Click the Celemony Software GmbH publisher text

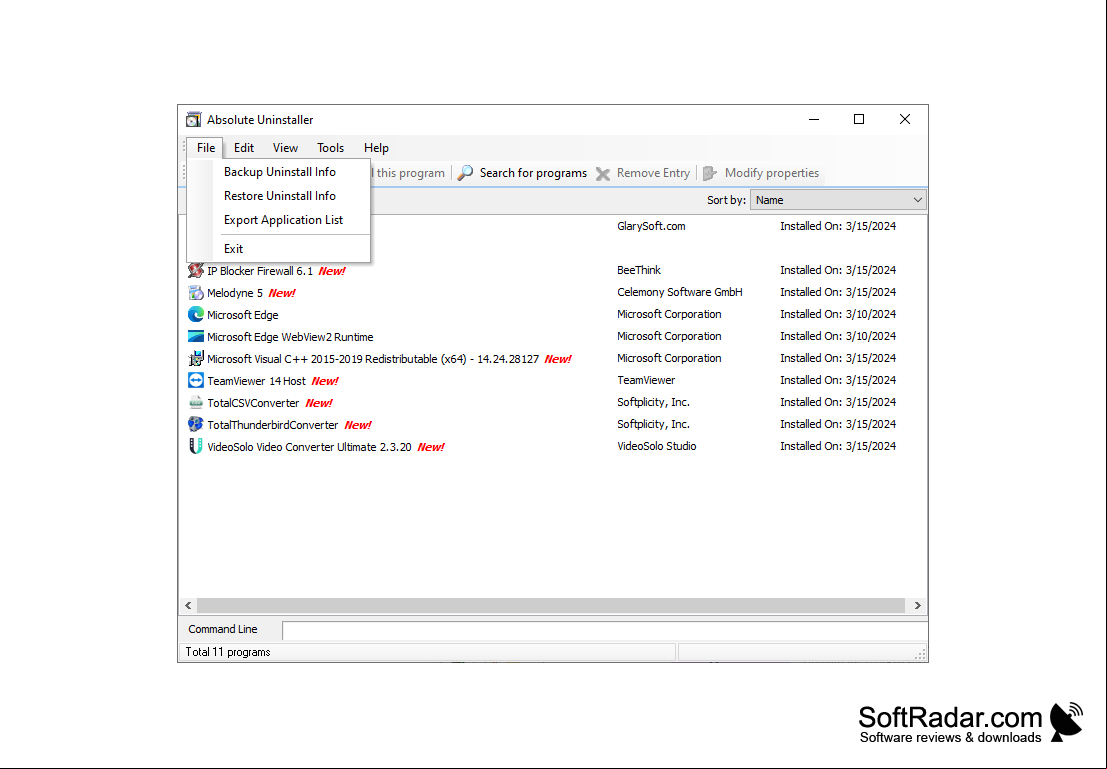point(680,292)
